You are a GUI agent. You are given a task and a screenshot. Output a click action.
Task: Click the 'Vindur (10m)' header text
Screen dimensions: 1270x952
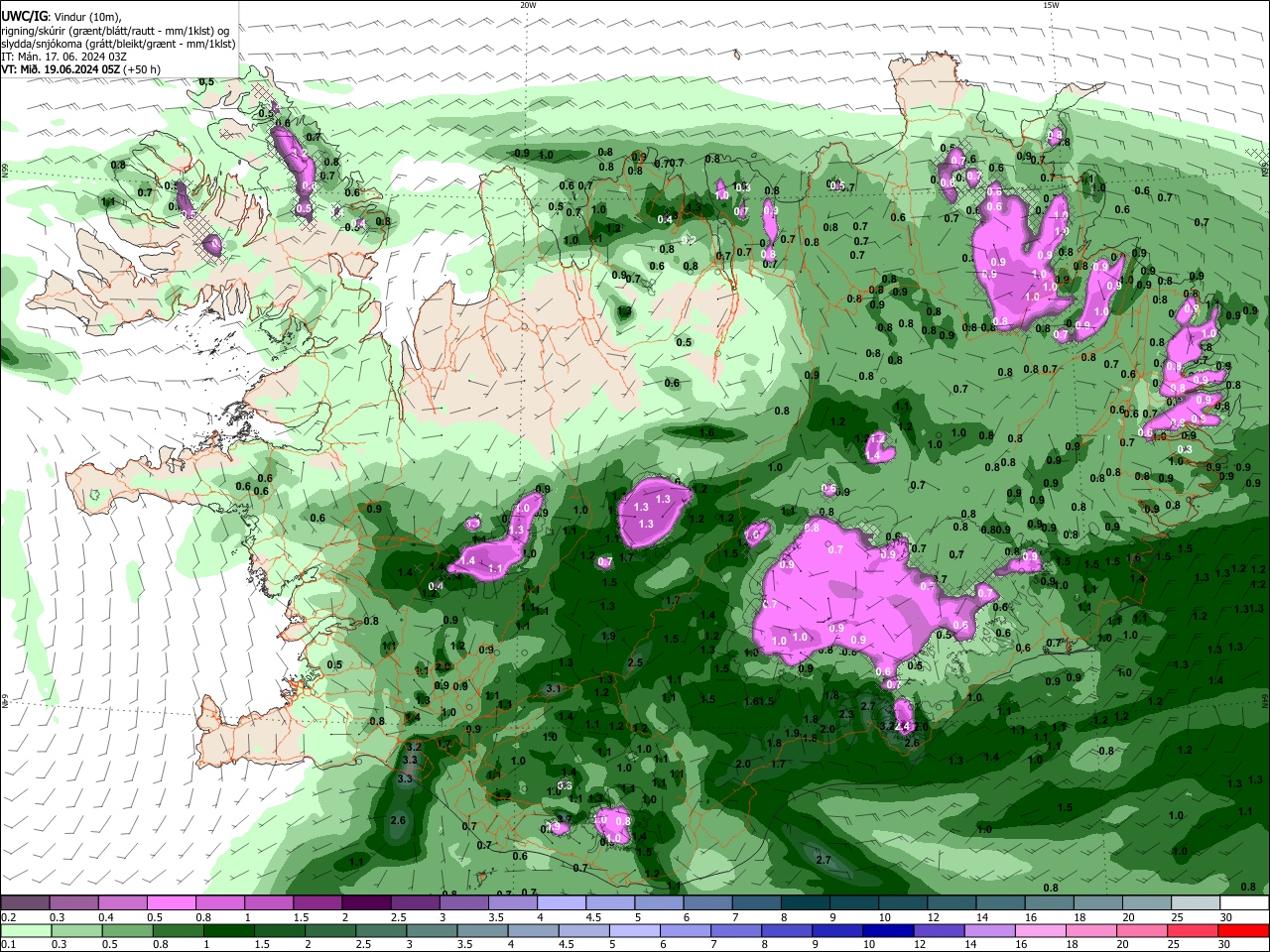87,17
